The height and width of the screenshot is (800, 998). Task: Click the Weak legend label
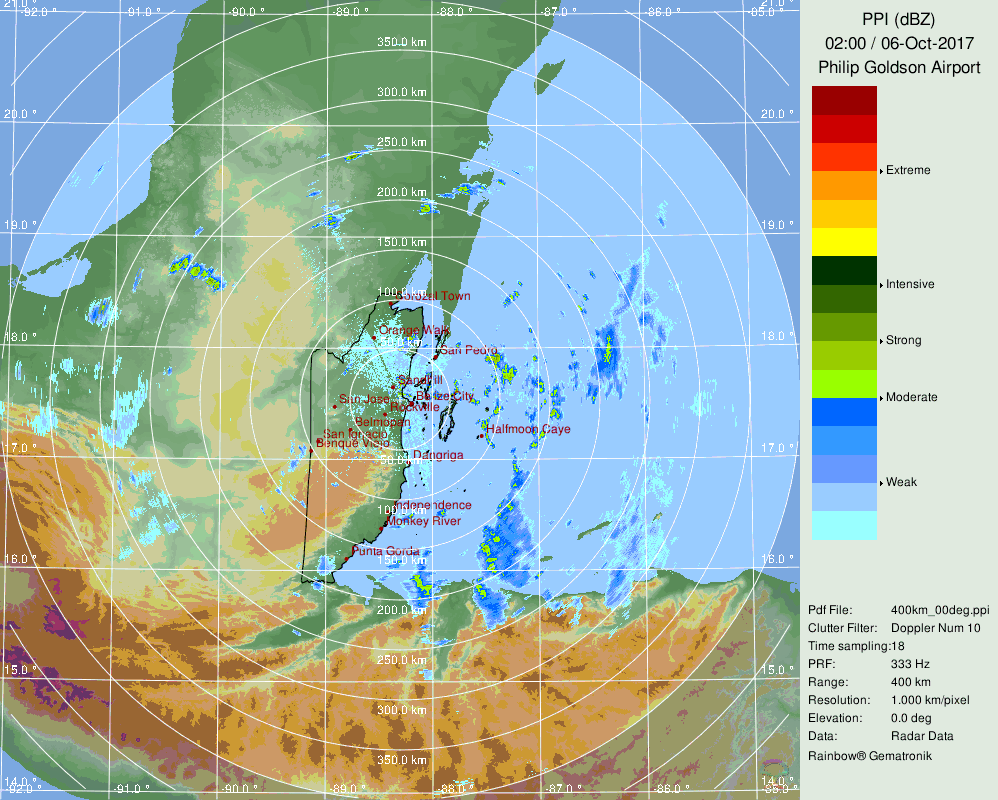point(901,482)
